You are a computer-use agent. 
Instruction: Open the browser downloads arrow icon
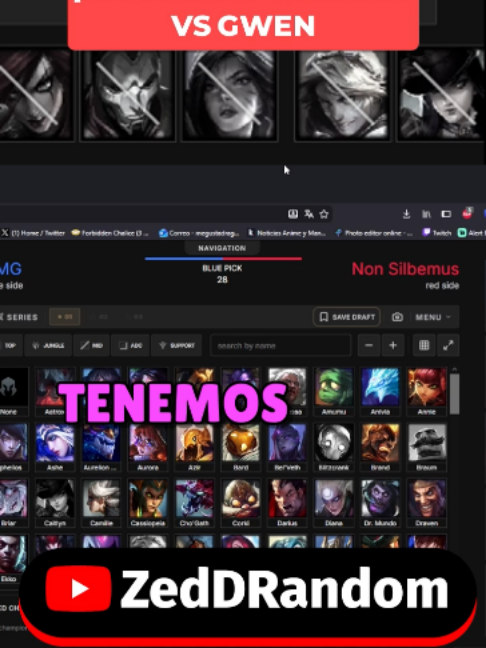pos(406,214)
